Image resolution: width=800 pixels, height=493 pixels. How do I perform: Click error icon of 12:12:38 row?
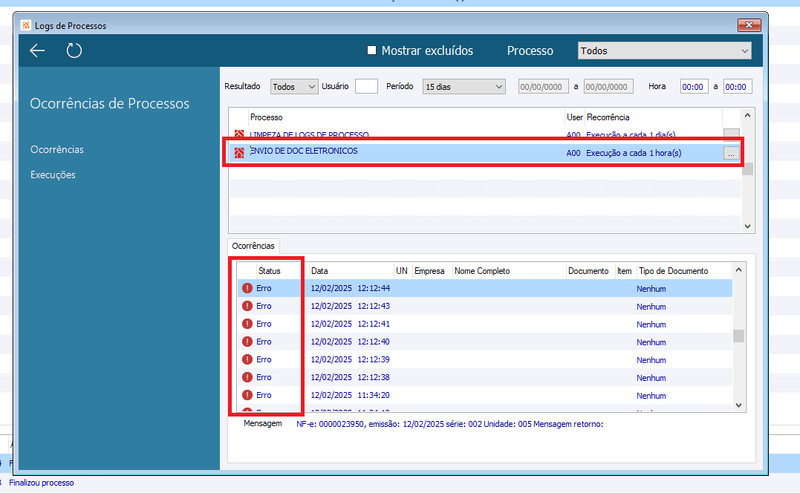click(247, 378)
